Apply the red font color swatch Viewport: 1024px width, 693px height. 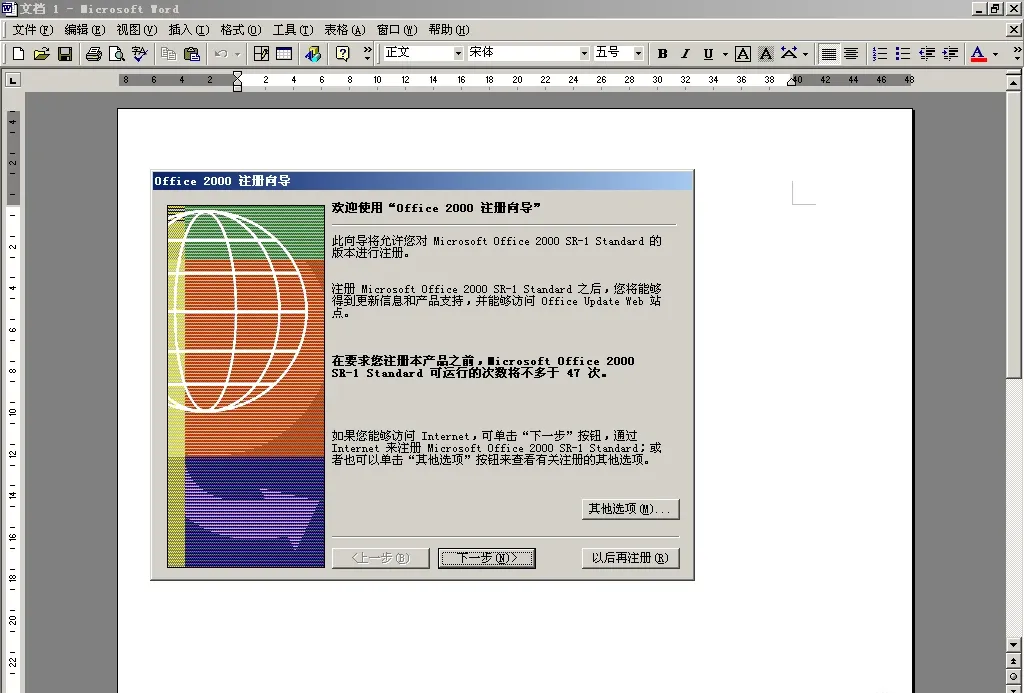point(978,54)
